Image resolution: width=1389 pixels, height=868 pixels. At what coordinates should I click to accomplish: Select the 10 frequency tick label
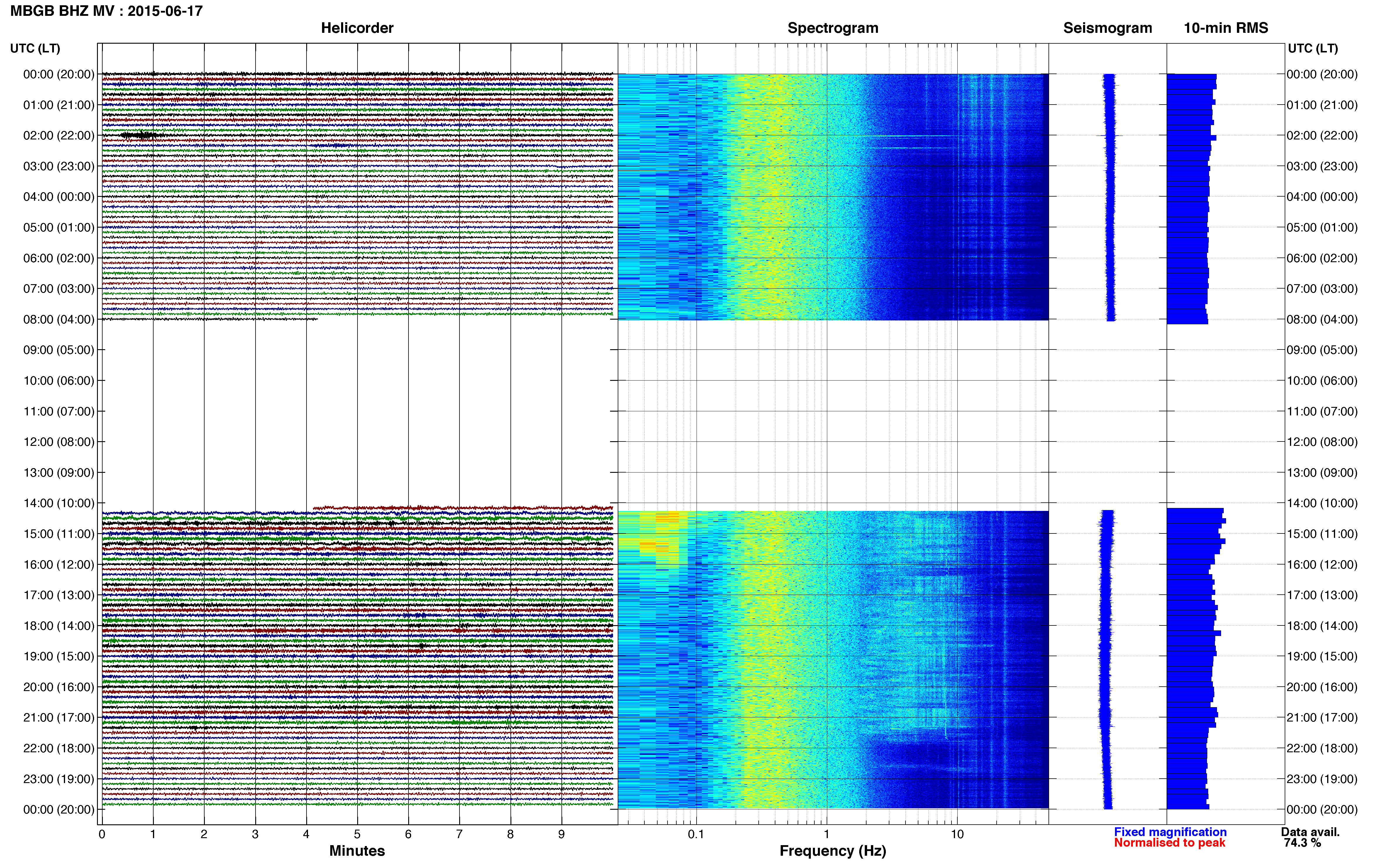point(957,834)
